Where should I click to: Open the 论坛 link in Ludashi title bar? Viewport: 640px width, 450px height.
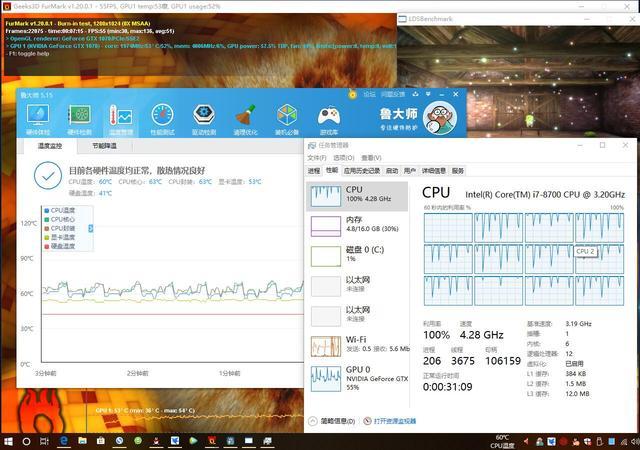coord(369,94)
